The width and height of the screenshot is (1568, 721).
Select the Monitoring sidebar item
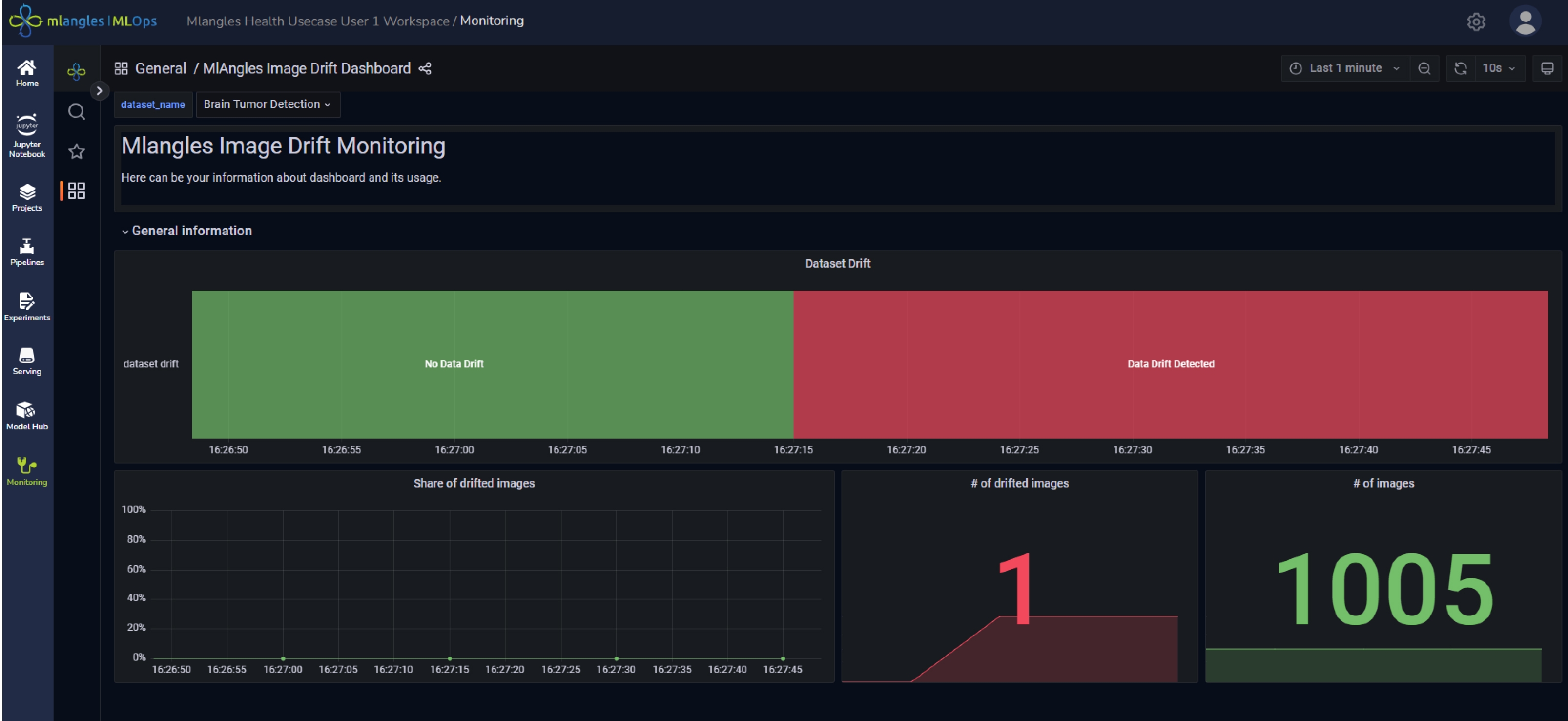point(27,471)
